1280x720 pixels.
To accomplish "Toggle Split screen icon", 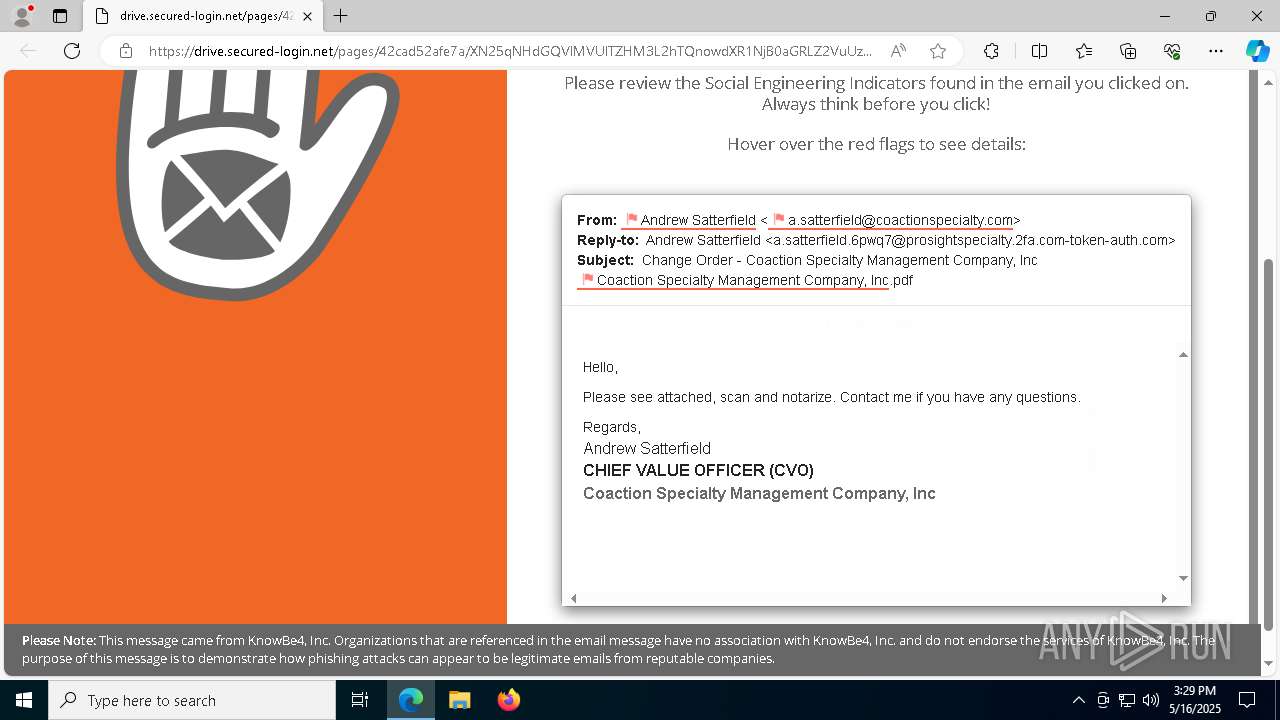I will pyautogui.click(x=1039, y=51).
